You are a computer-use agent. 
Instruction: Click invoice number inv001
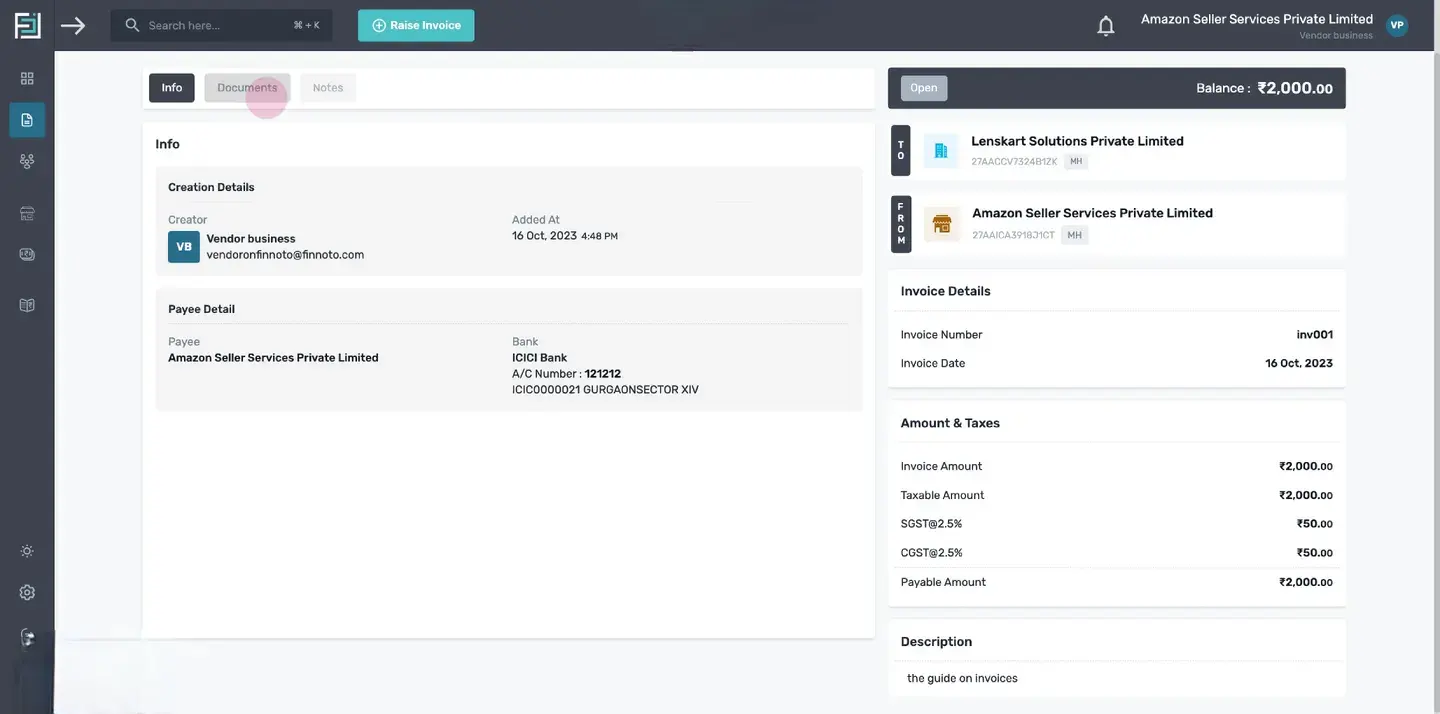click(x=1314, y=335)
